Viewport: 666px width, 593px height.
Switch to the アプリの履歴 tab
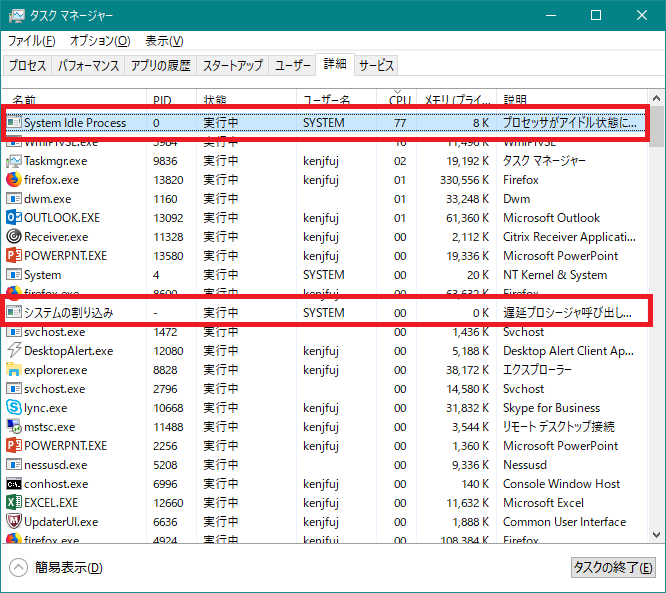[161, 65]
